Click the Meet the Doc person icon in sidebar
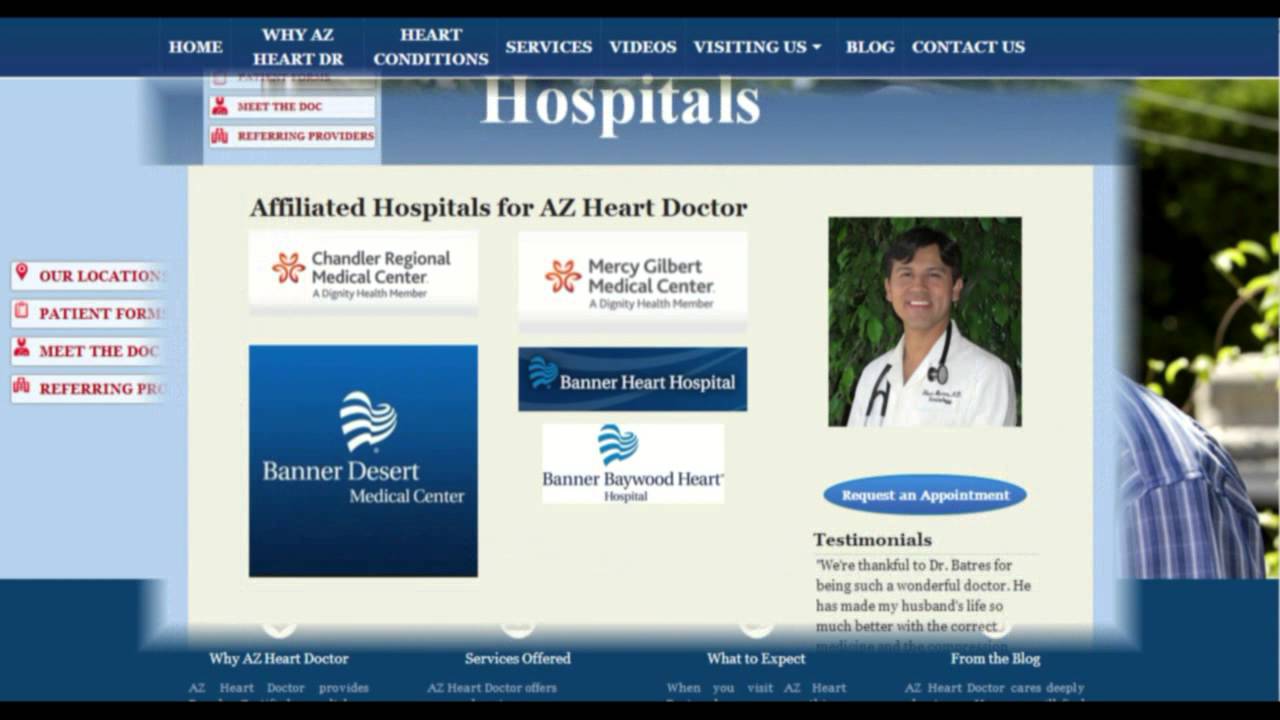 [x=22, y=348]
